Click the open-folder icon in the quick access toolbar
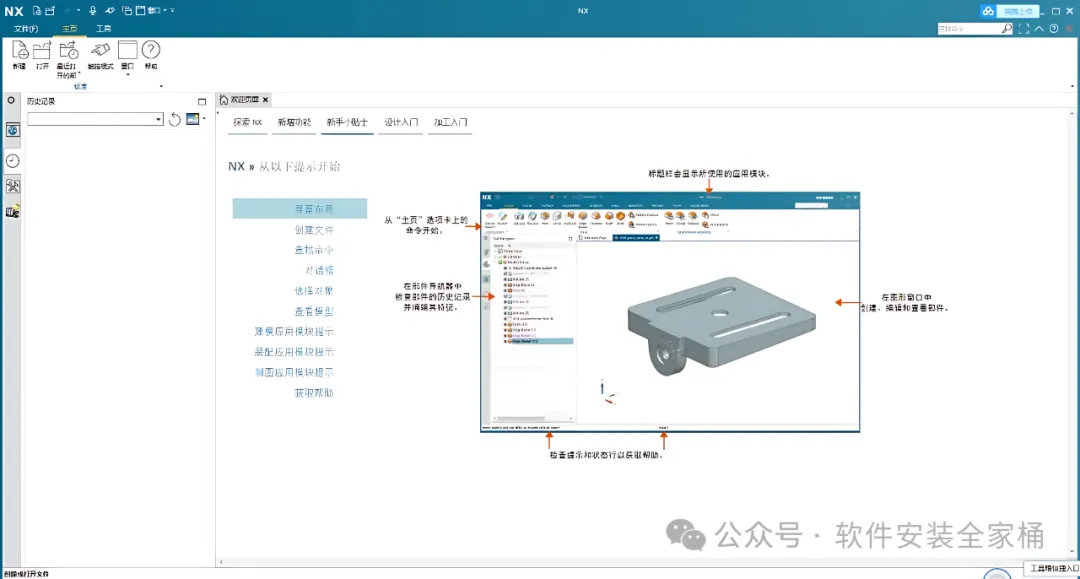 point(50,10)
